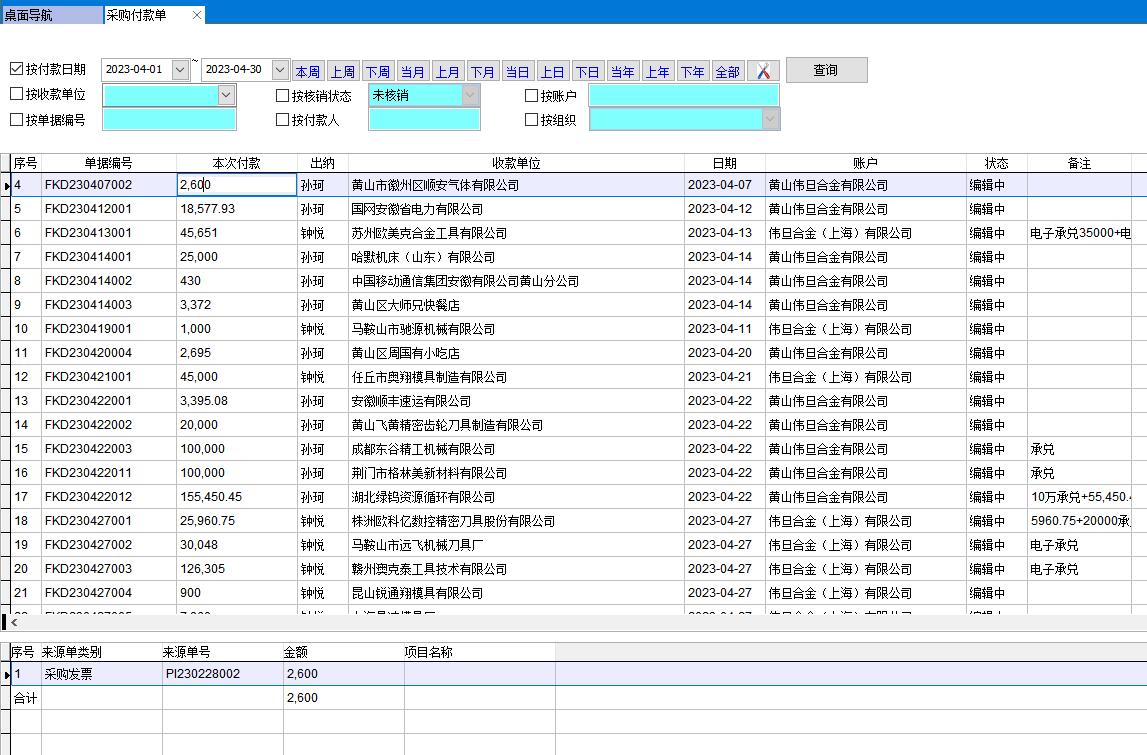1147x755 pixels.
Task: Click the tools settings icon beside 全部
Action: pos(763,71)
